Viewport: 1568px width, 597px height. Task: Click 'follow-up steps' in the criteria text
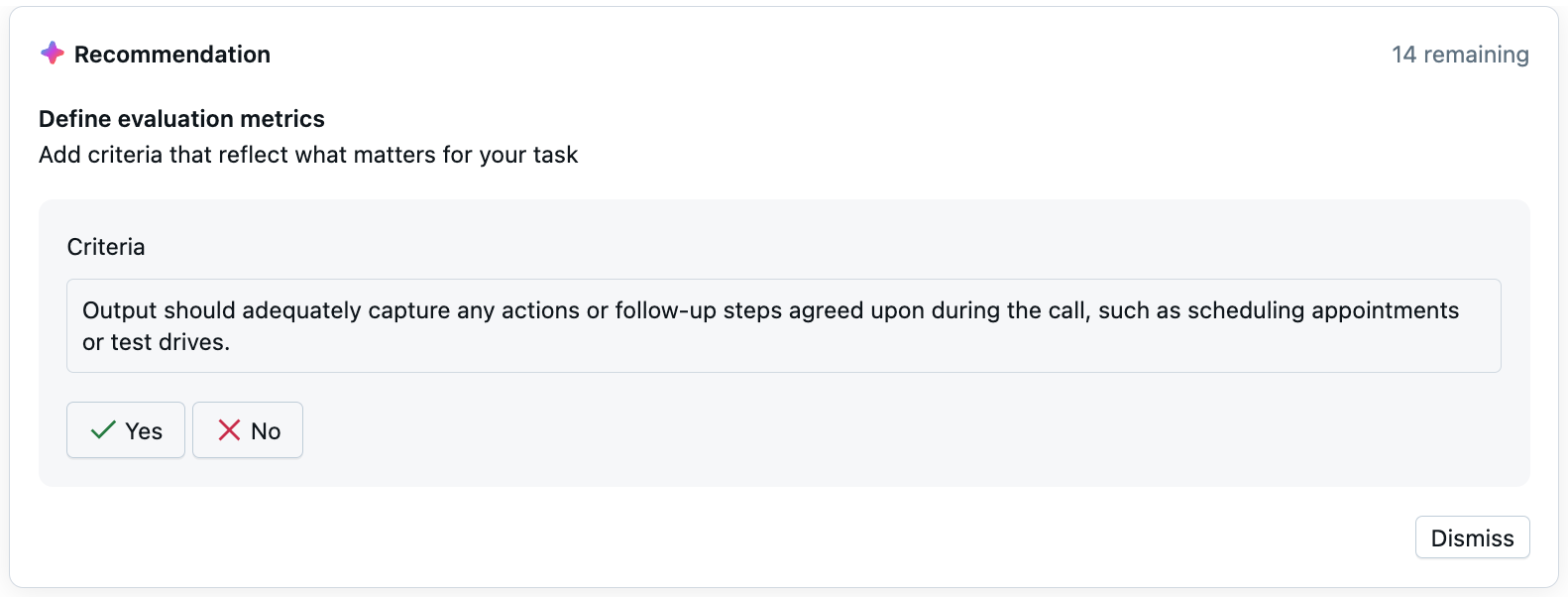tap(699, 310)
